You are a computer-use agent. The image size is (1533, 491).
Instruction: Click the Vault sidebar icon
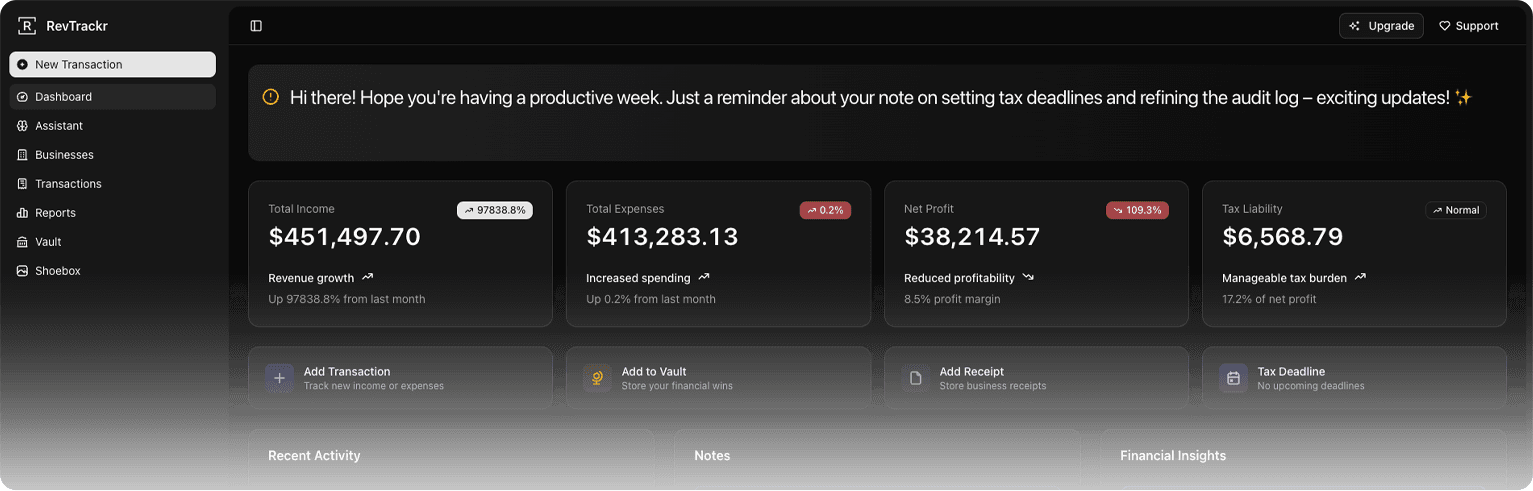[22, 242]
